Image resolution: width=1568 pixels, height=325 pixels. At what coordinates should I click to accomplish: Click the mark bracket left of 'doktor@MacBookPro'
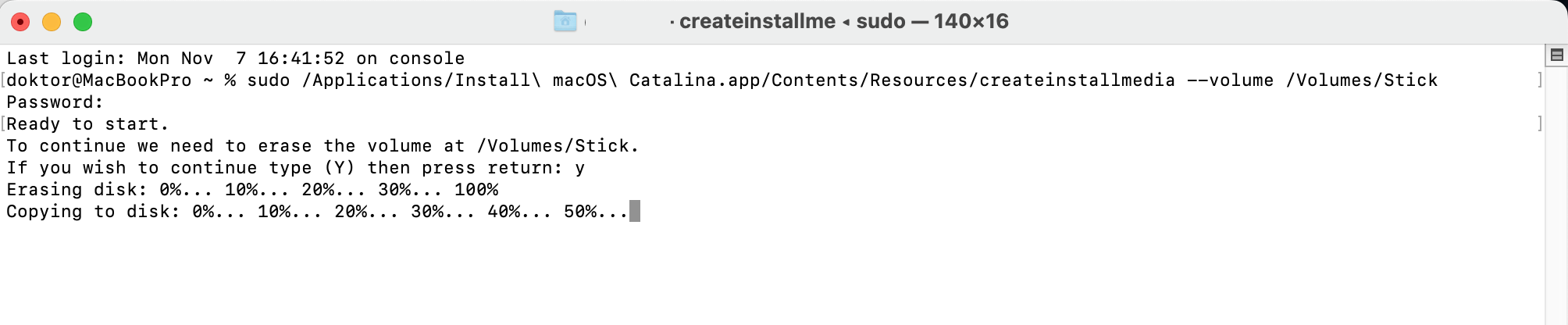pos(3,80)
